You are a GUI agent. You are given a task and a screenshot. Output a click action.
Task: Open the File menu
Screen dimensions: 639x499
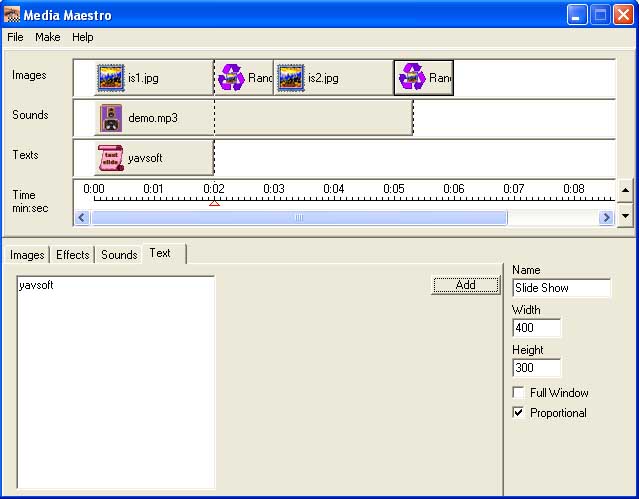(x=15, y=37)
